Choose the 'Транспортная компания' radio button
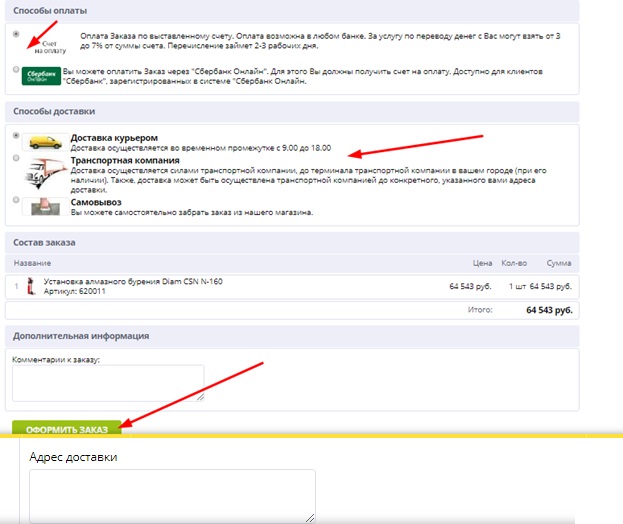The width and height of the screenshot is (623, 524). (15, 158)
